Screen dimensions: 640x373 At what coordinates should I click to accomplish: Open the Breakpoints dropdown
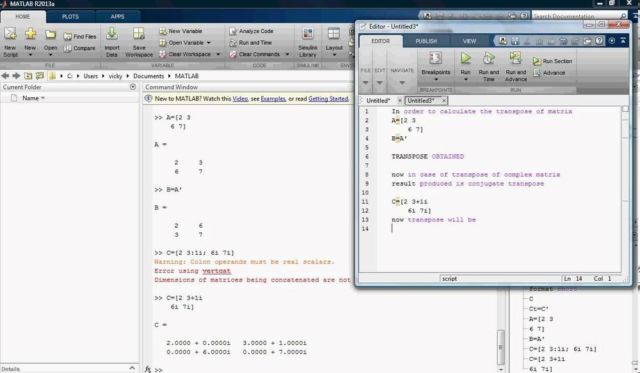(436, 79)
